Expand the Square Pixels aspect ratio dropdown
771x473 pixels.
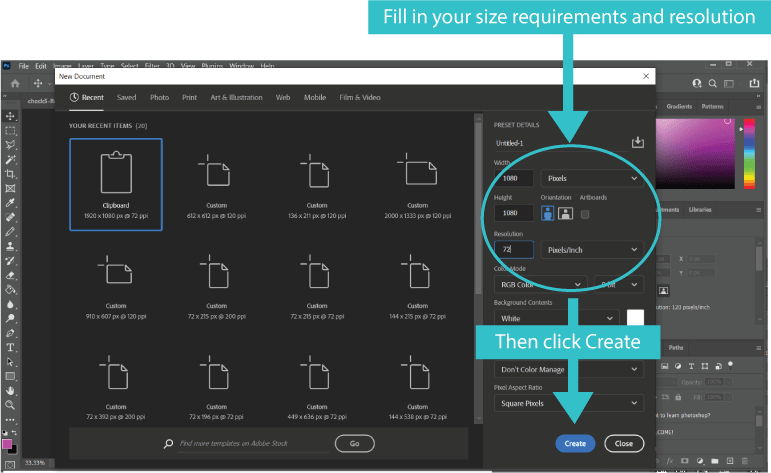coord(568,403)
